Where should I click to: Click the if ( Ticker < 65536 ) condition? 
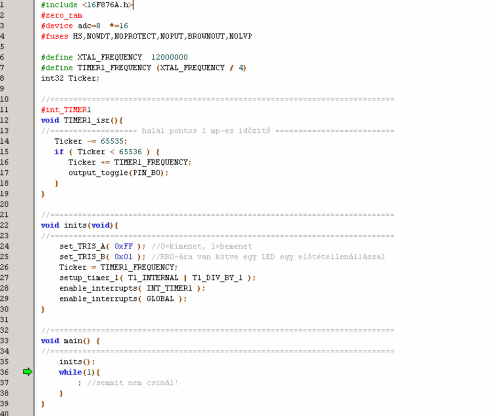tap(107, 152)
